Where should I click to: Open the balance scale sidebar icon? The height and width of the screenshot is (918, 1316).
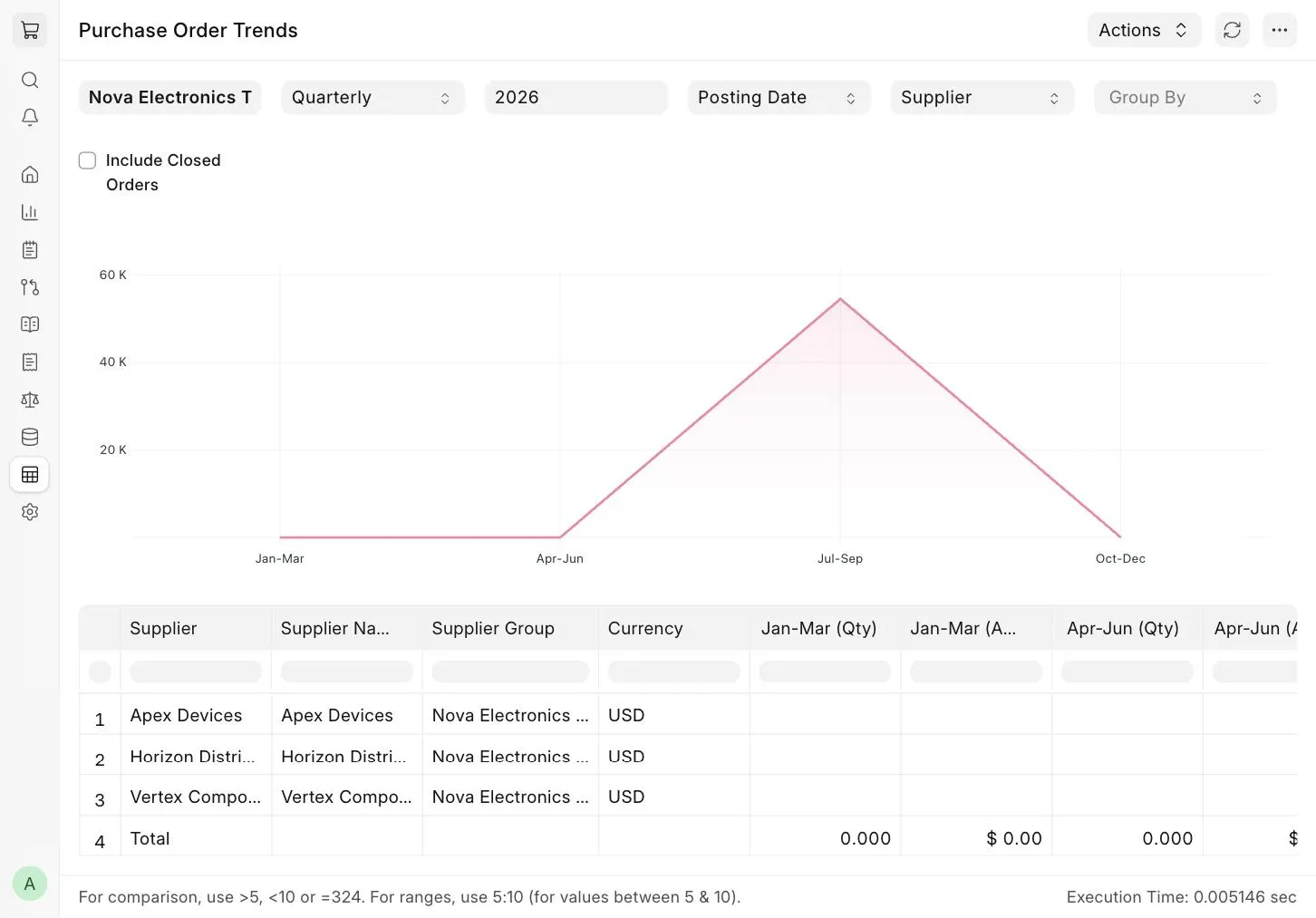(x=30, y=400)
